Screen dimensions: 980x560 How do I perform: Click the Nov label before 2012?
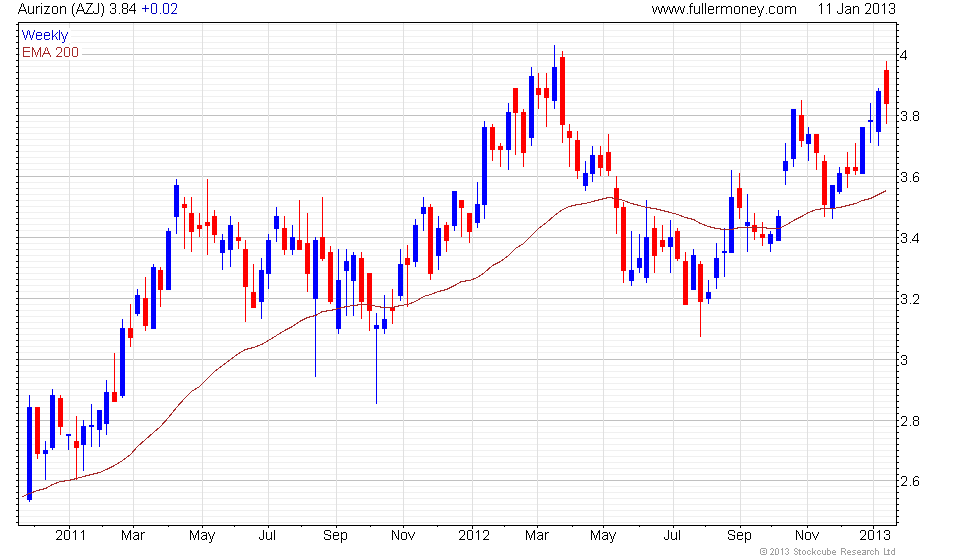pos(402,536)
